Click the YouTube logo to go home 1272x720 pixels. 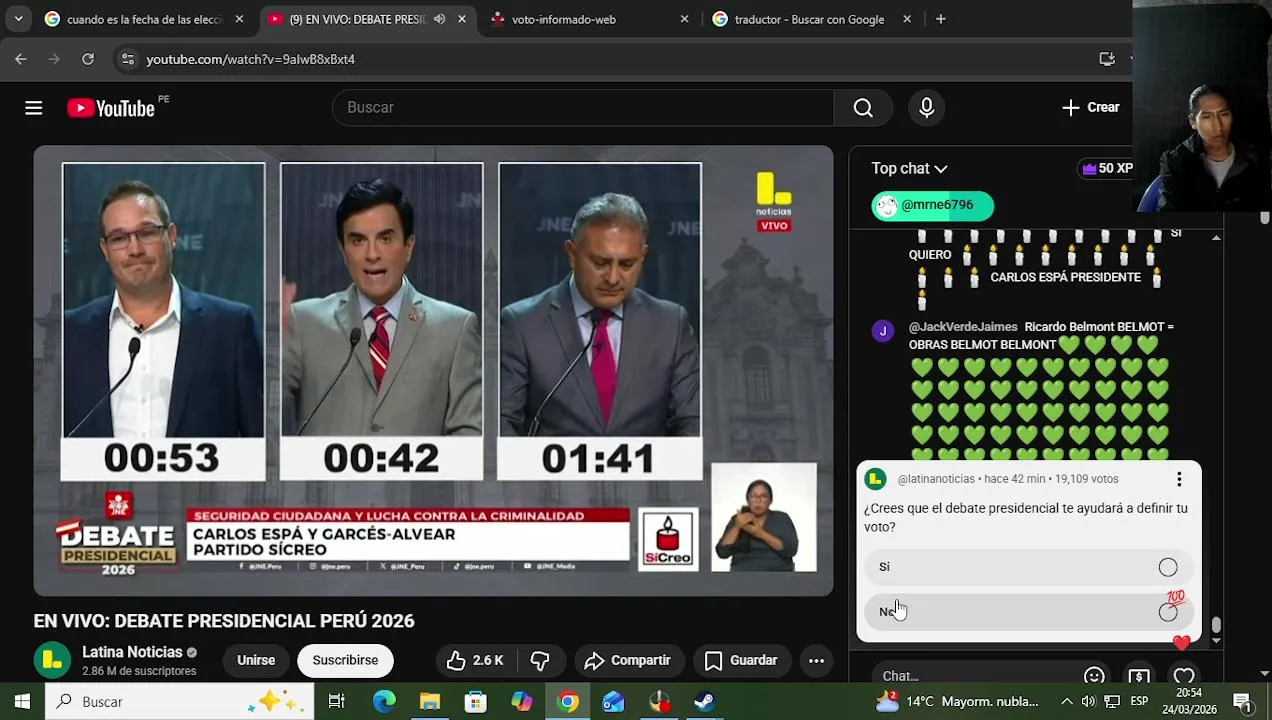click(111, 108)
